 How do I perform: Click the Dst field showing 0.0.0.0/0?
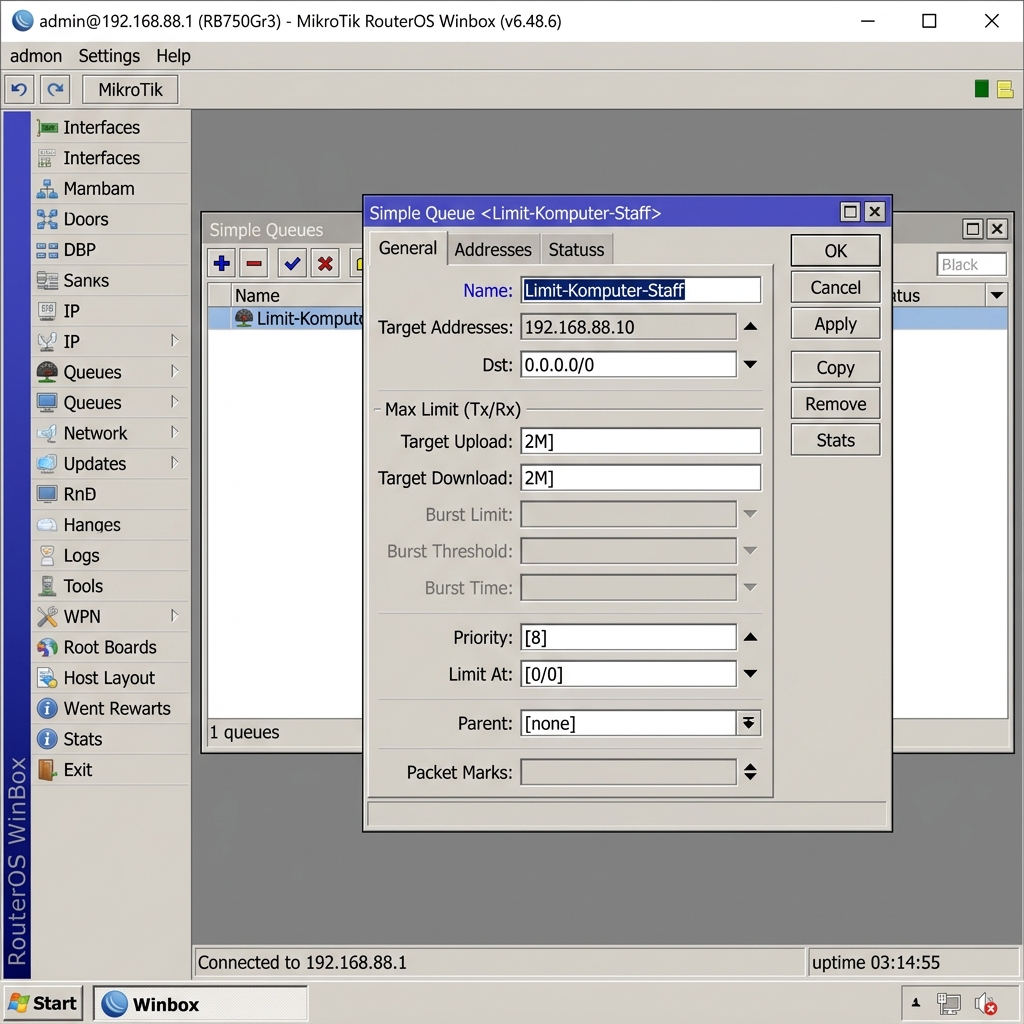(628, 364)
